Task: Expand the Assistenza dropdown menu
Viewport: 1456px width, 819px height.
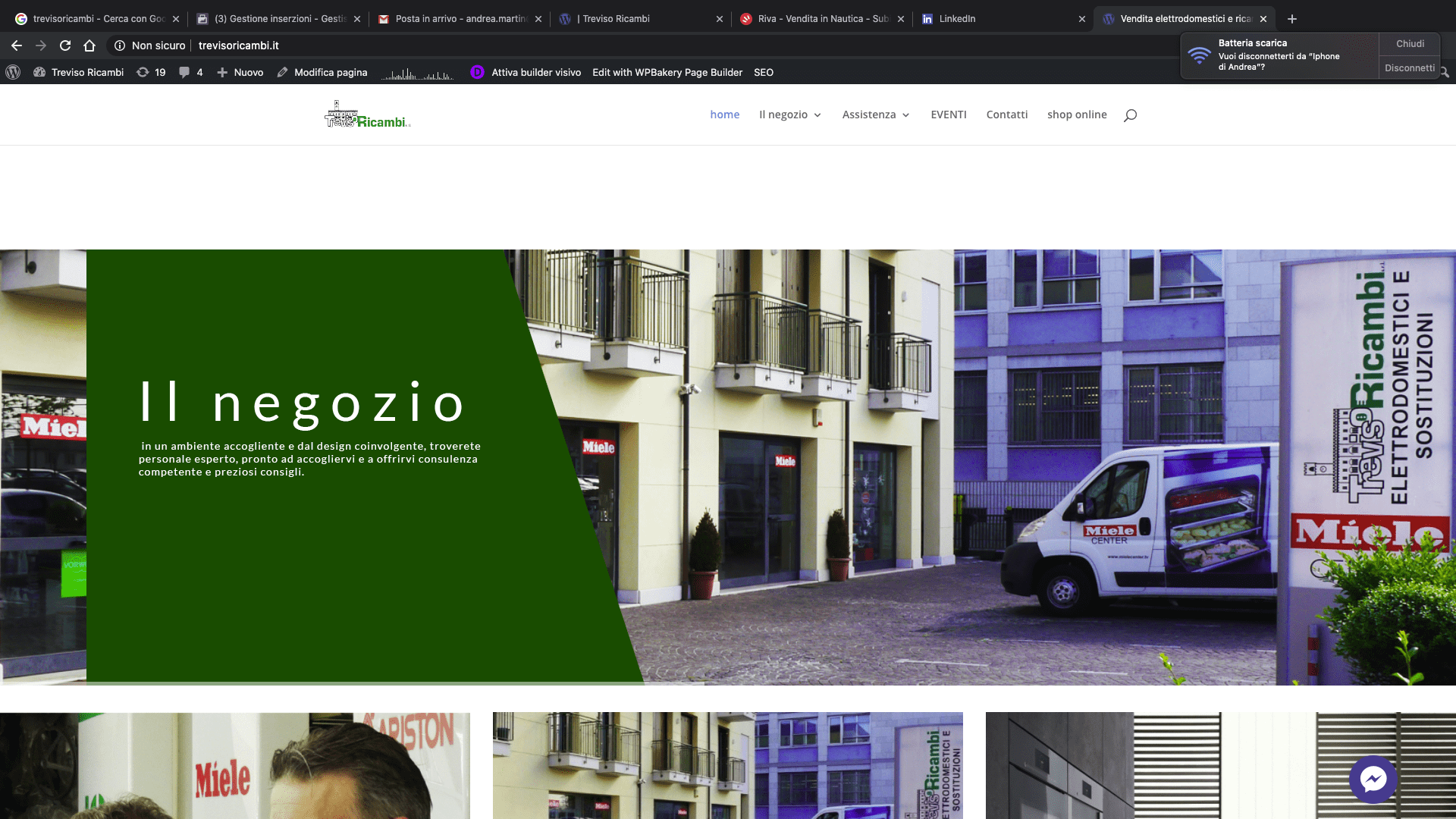Action: click(x=876, y=115)
